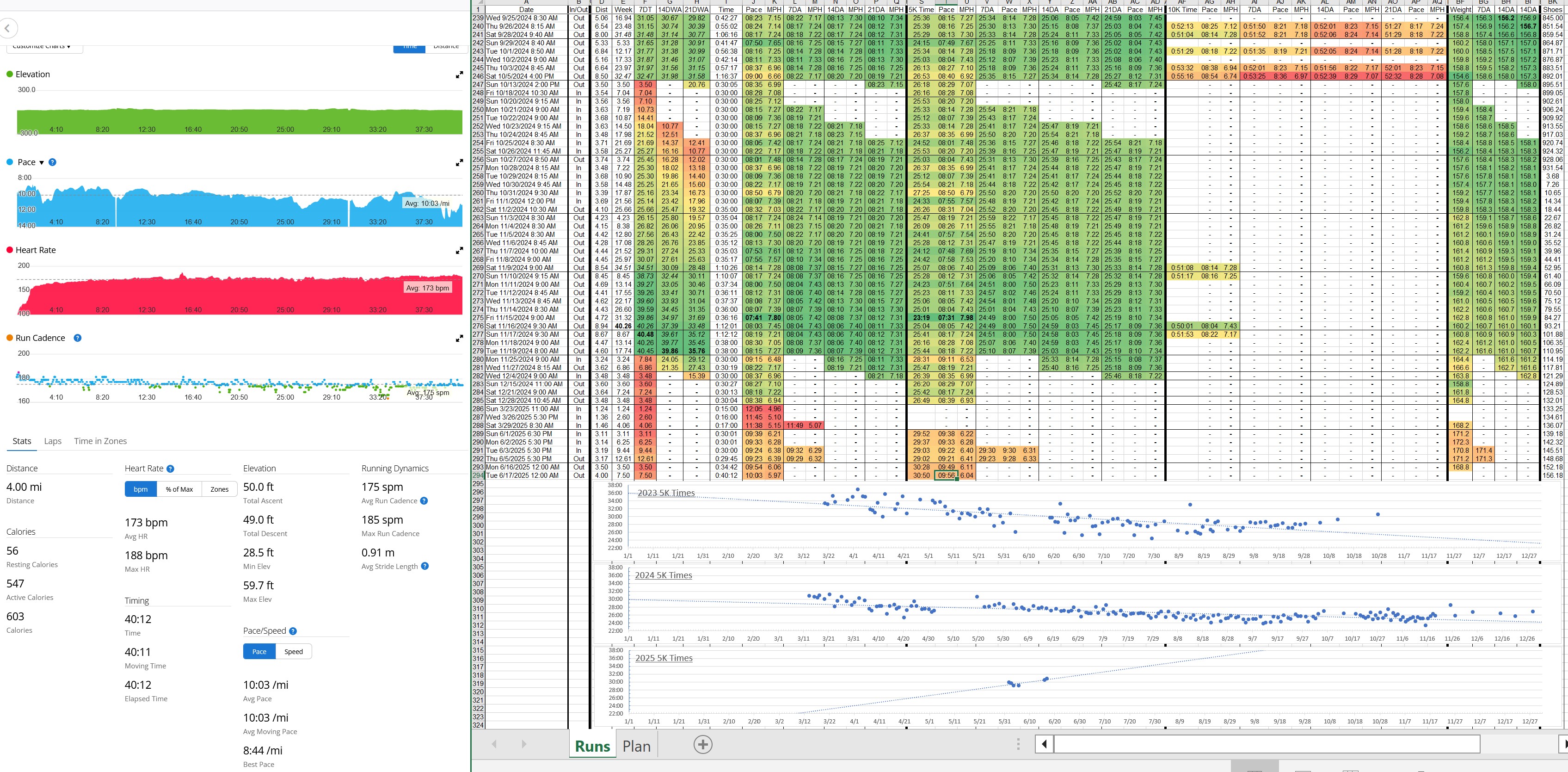Click the Avg: 173 bpm label on Heart Rate chart
Screen dimensions: 1568x772
pyautogui.click(x=427, y=288)
